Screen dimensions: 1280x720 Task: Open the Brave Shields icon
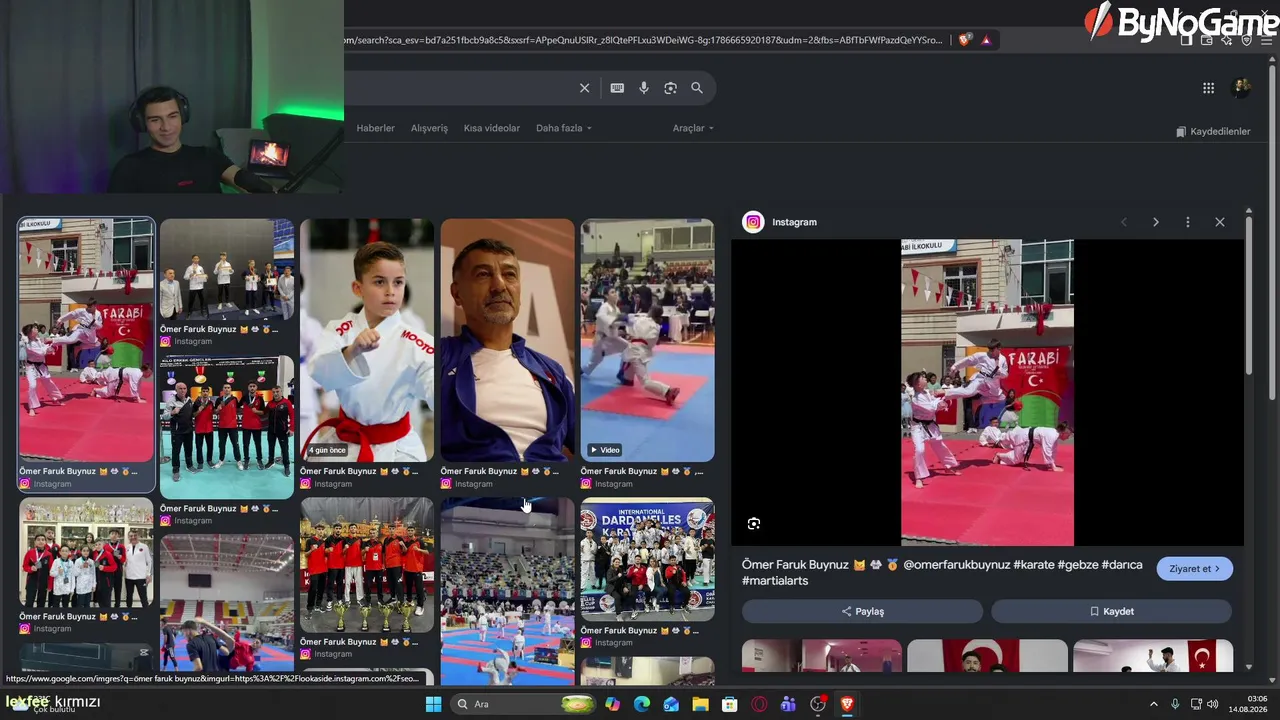coord(964,40)
